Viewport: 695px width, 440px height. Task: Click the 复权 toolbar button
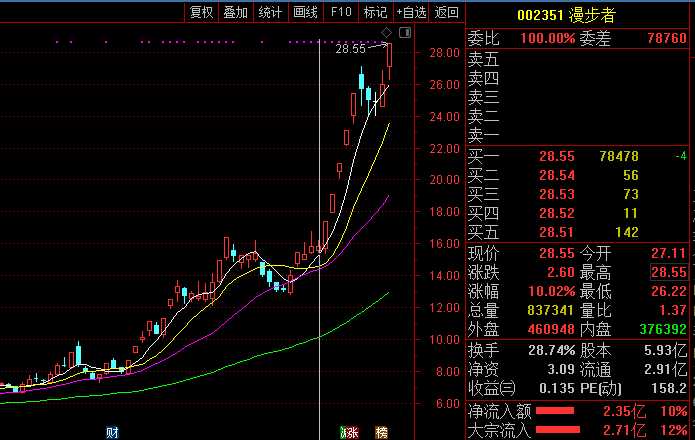202,12
